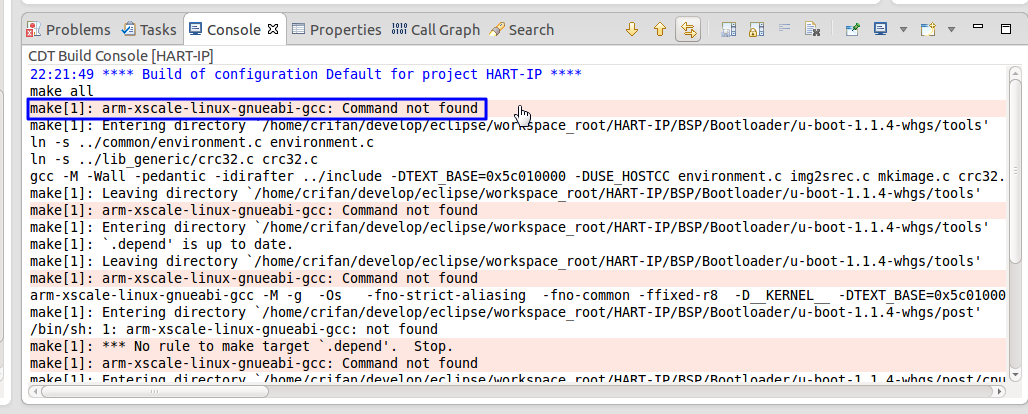1028x414 pixels.
Task: Click the copy build log icon
Action: point(729,30)
